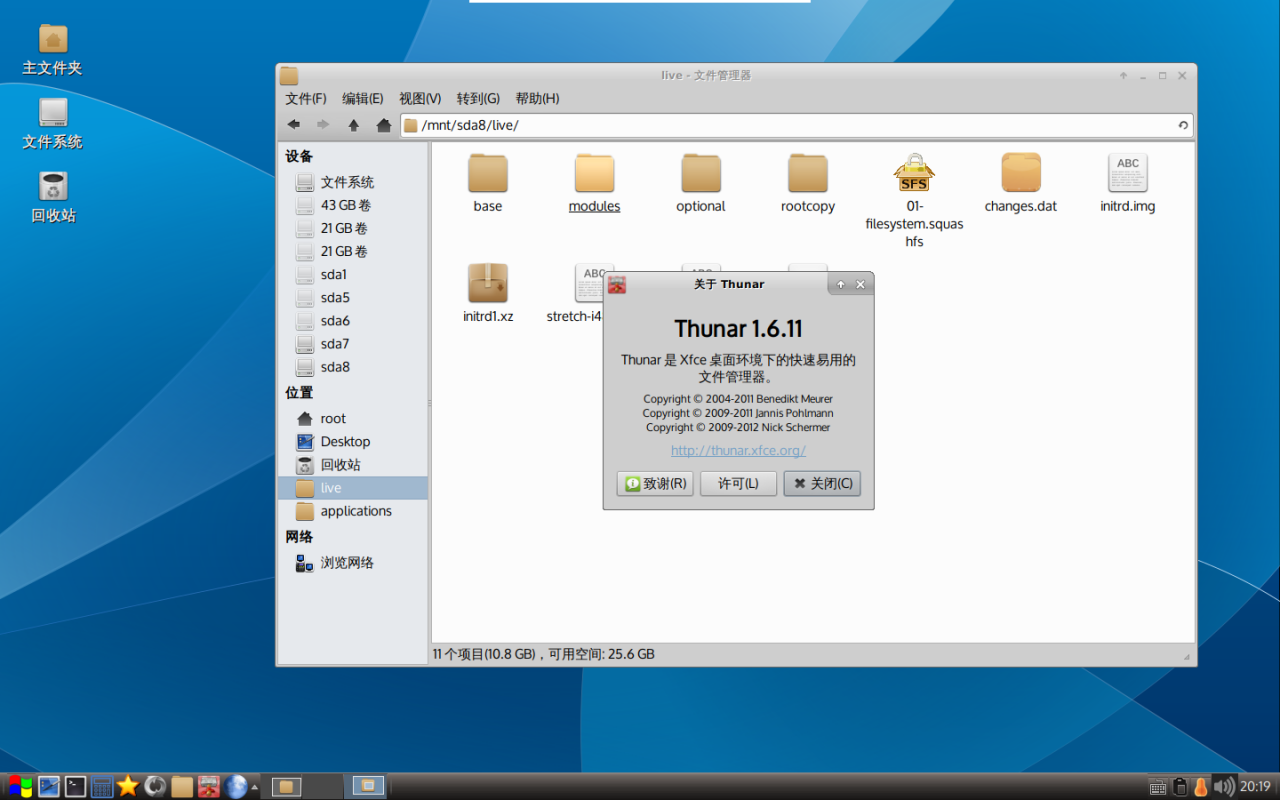Launch the calculator from the taskbar

(x=102, y=786)
